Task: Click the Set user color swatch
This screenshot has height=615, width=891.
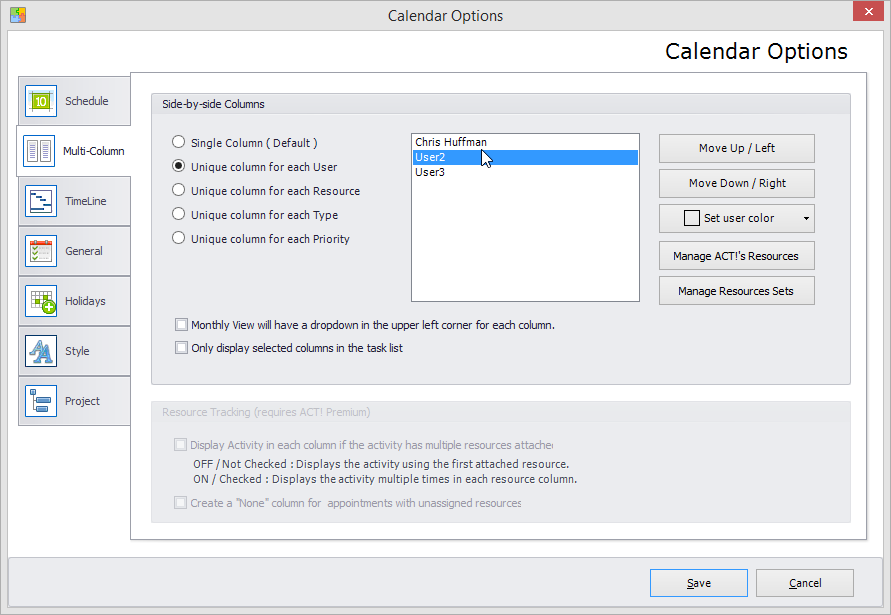Action: click(x=692, y=218)
